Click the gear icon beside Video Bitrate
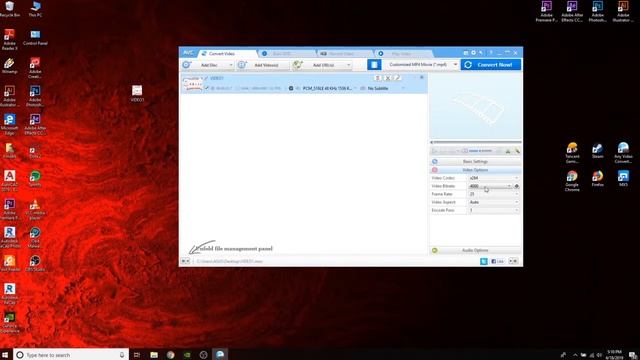 [x=517, y=186]
